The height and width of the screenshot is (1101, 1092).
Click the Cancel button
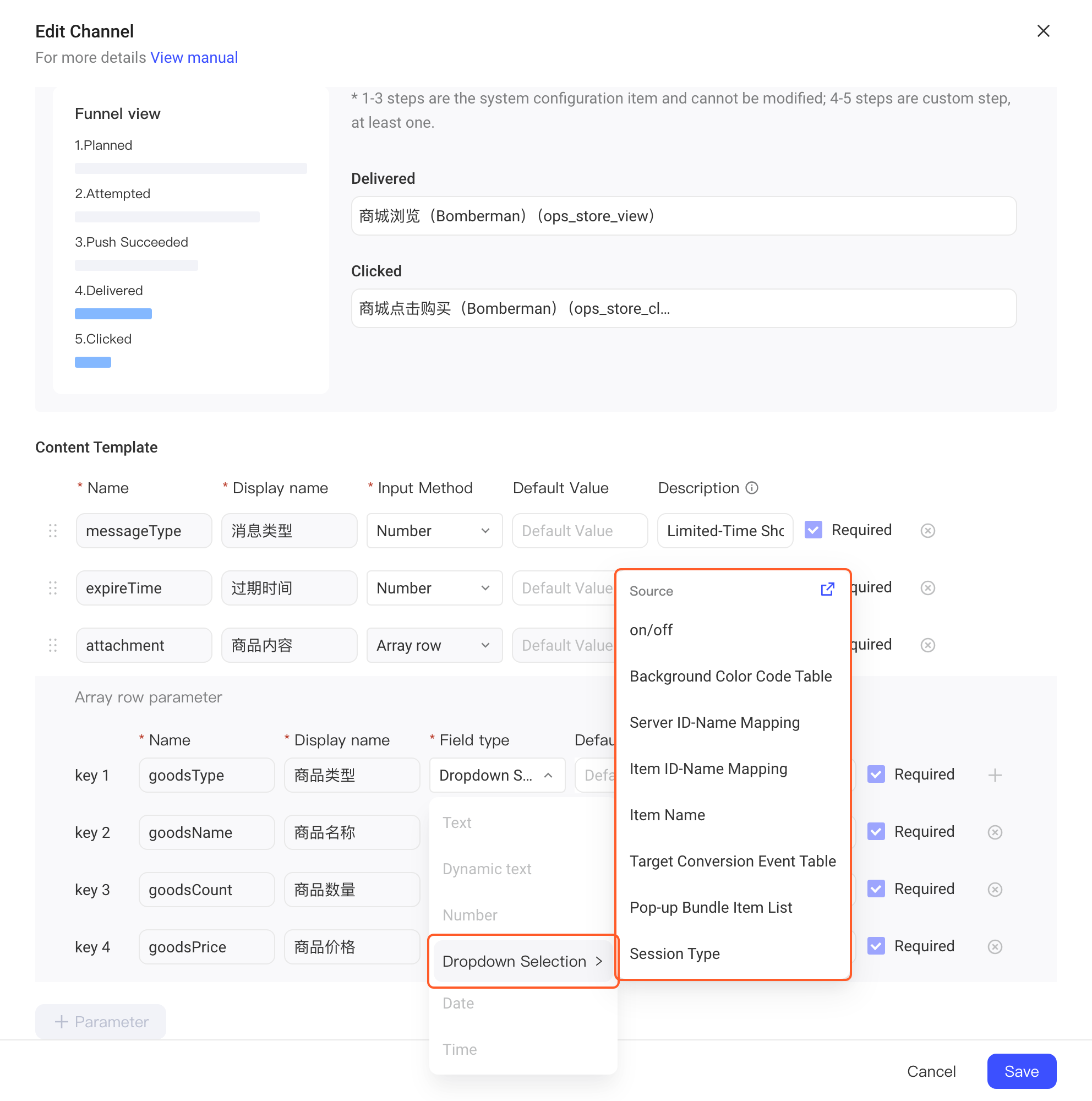(931, 1071)
